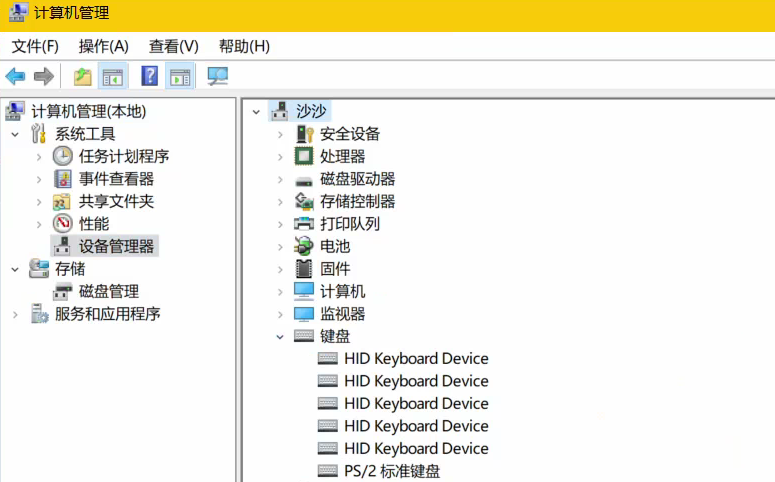775x482 pixels.
Task: Select PS/2 标准键盘 device
Action: [x=392, y=471]
